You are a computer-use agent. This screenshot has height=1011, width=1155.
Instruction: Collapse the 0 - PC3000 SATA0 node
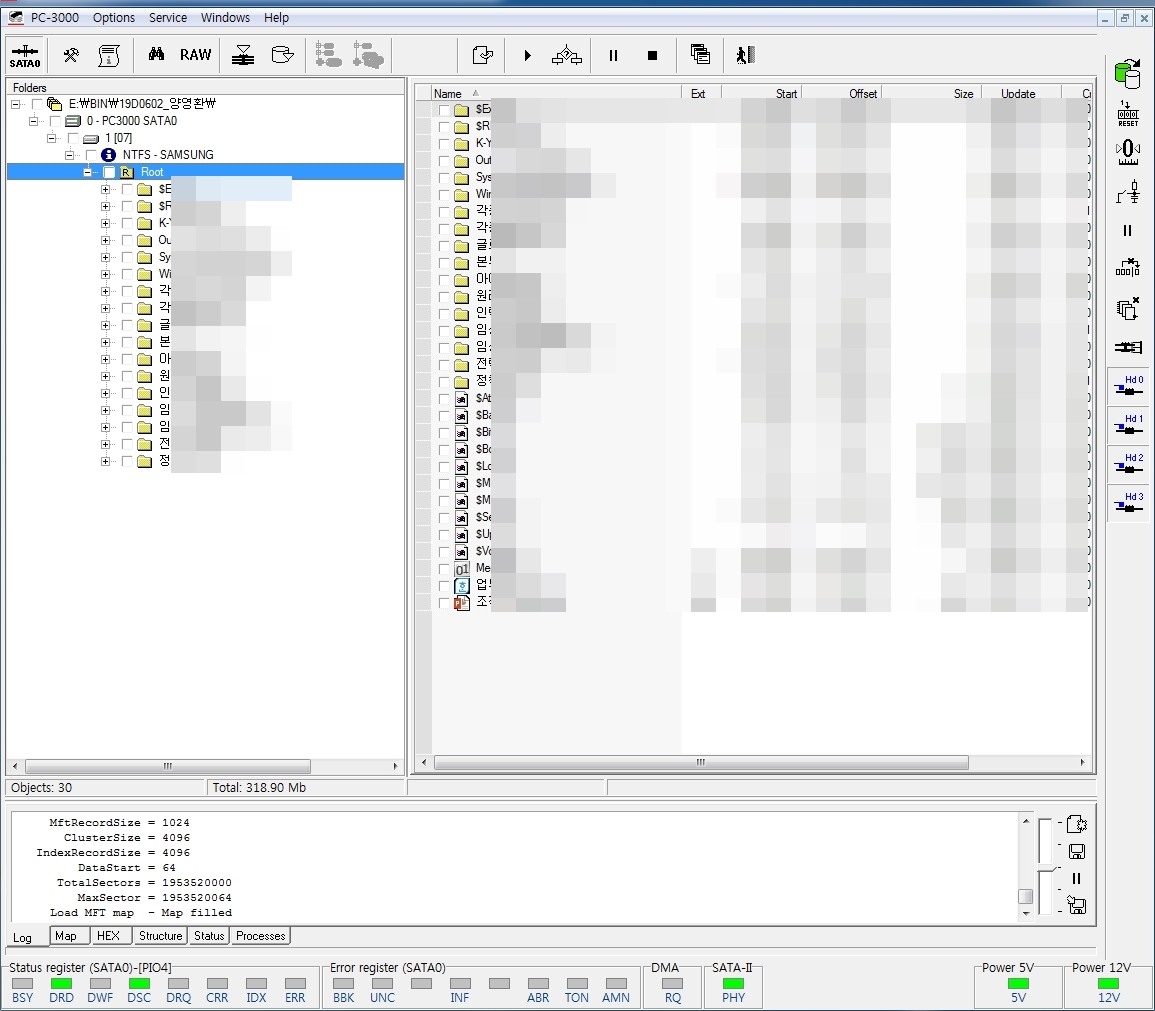[x=34, y=121]
